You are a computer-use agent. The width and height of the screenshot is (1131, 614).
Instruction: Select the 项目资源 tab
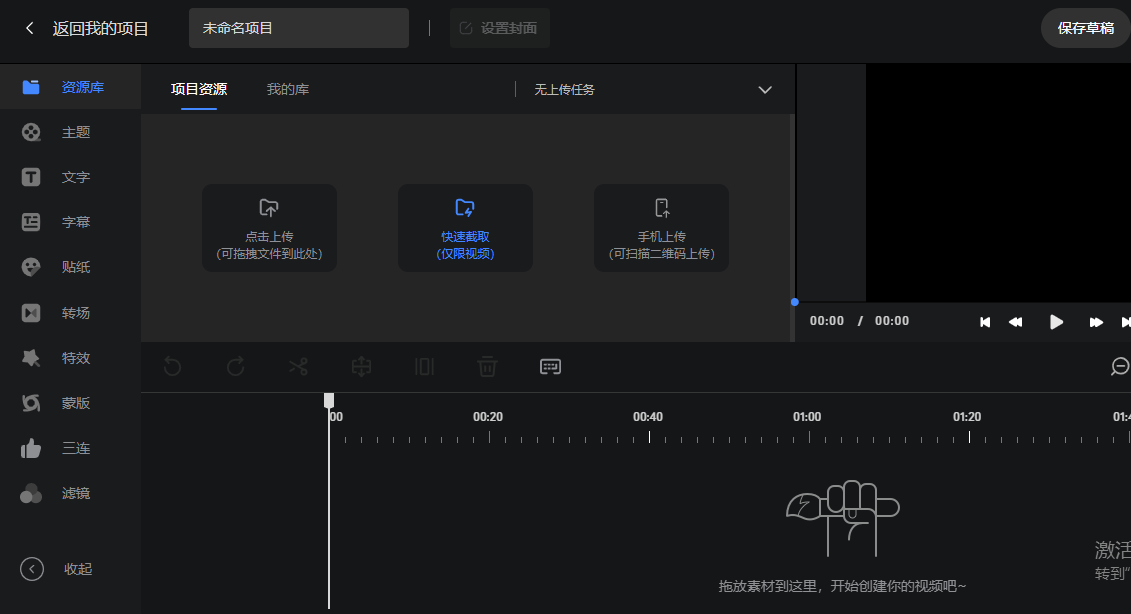coord(199,90)
